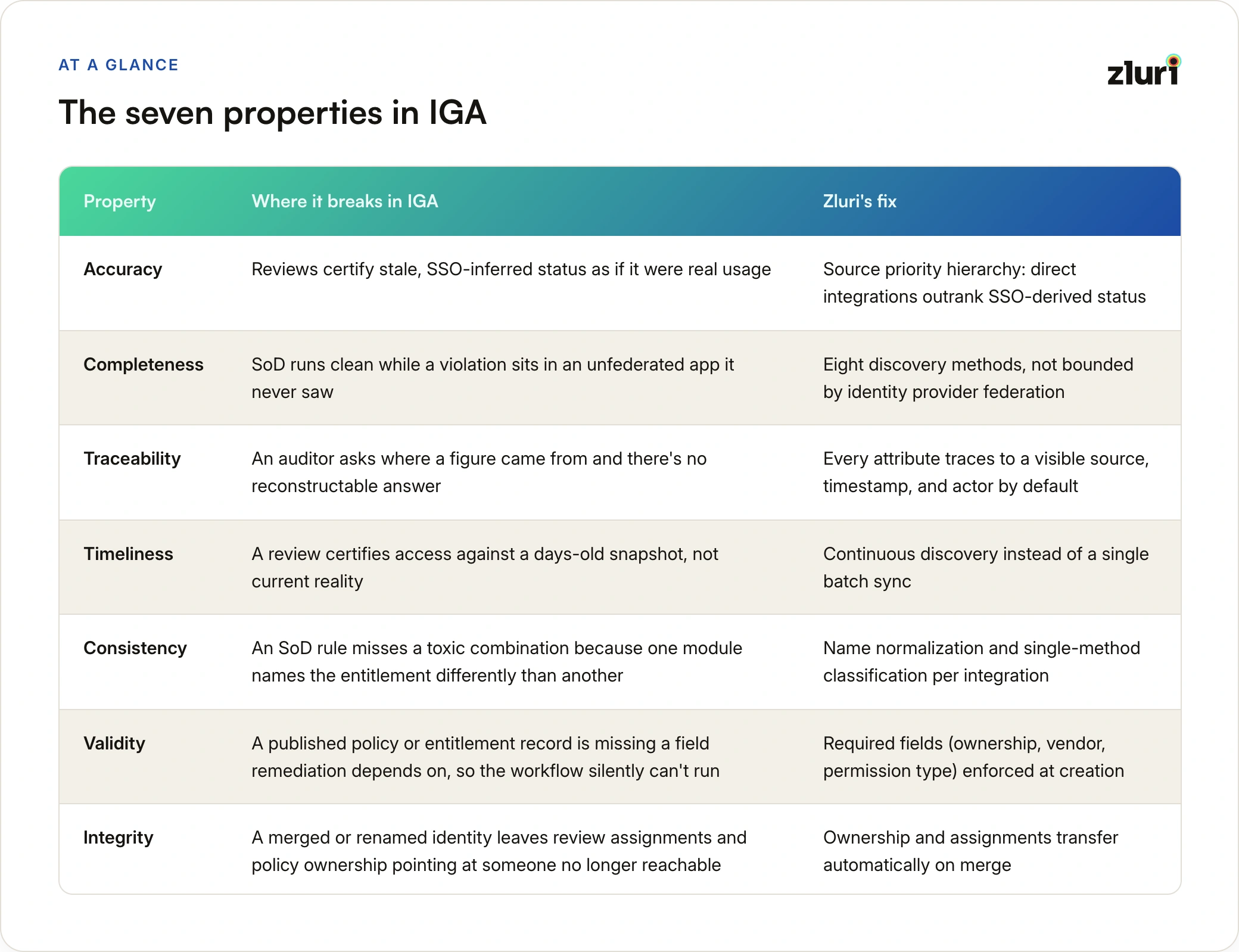Click the "Zluri's fix" column header
1239x952 pixels.
coord(860,201)
